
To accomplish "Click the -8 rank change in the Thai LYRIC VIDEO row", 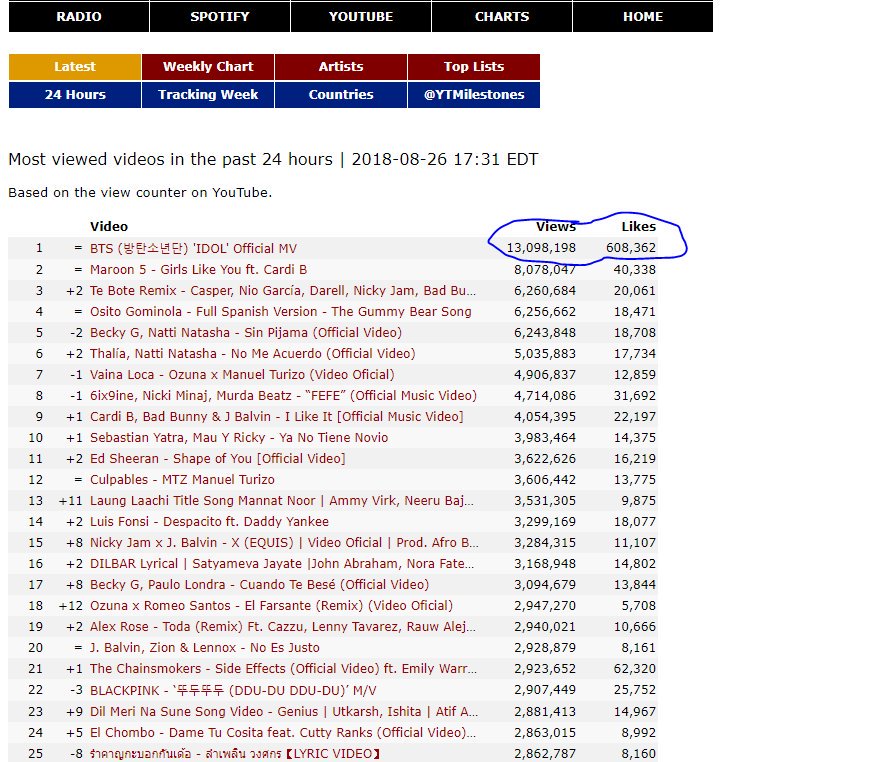I will [76, 754].
